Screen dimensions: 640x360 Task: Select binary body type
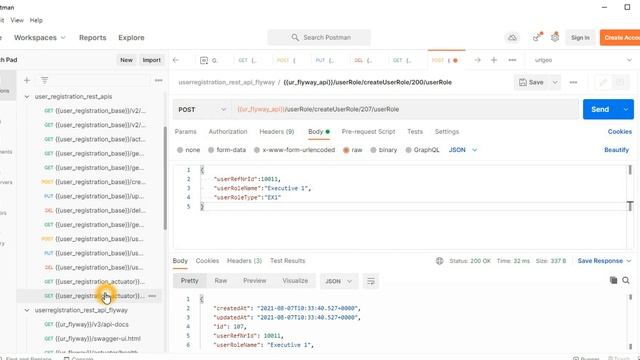tap(373, 150)
